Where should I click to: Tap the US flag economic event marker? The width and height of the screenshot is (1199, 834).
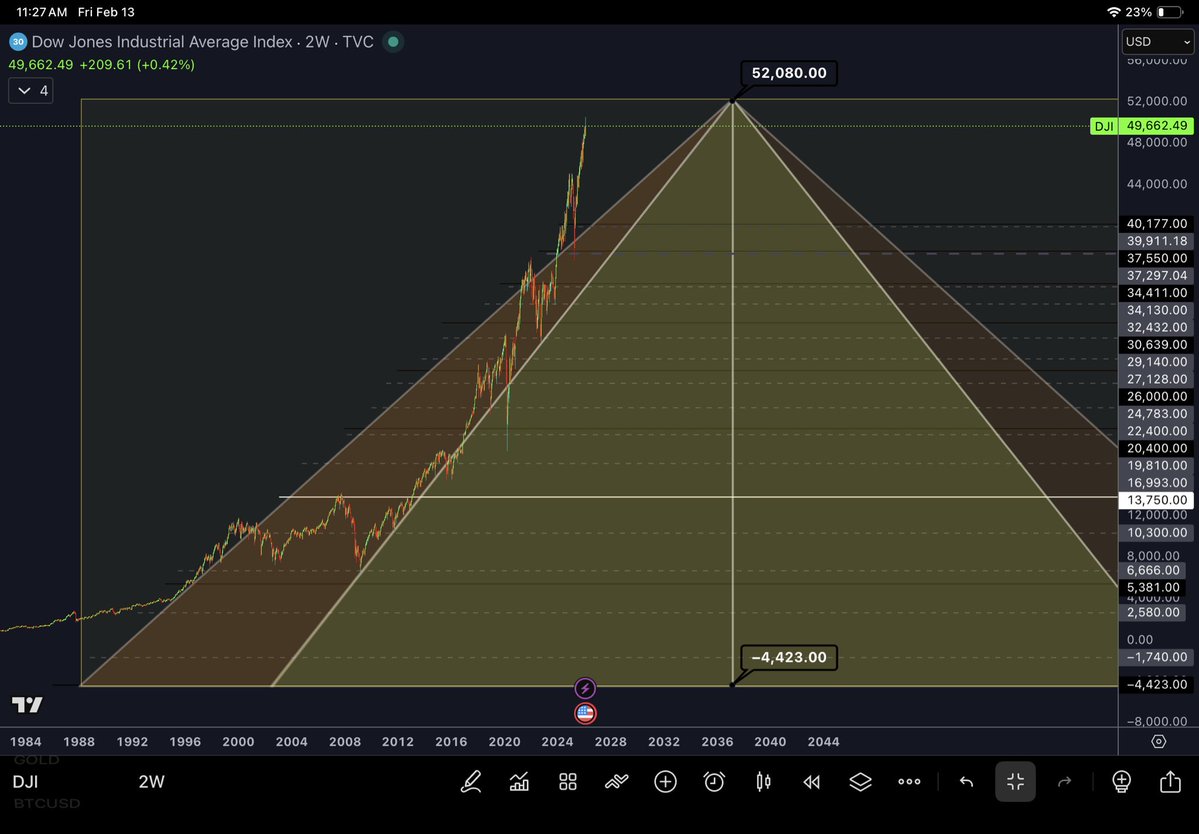(x=585, y=714)
